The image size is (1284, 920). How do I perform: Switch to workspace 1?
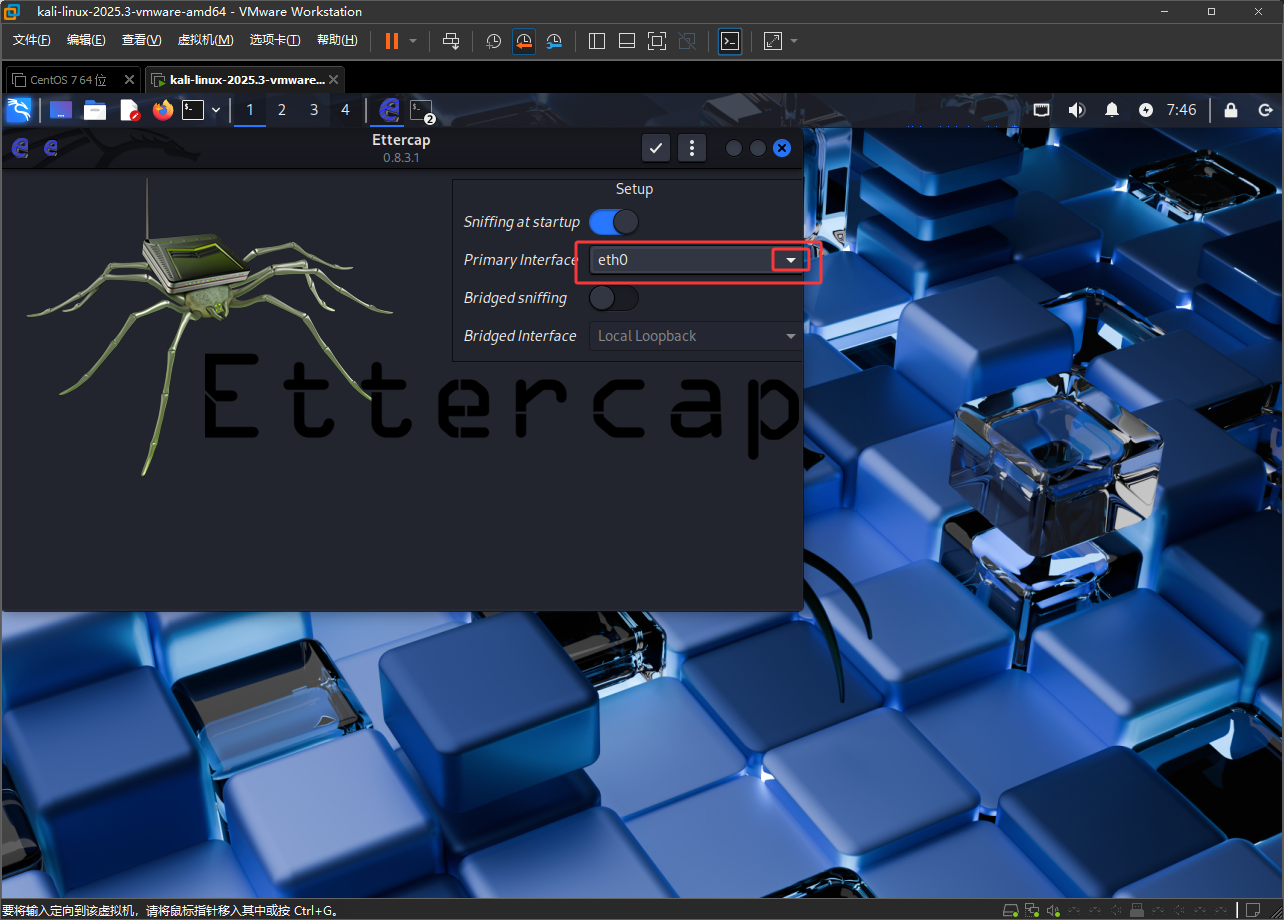point(250,110)
